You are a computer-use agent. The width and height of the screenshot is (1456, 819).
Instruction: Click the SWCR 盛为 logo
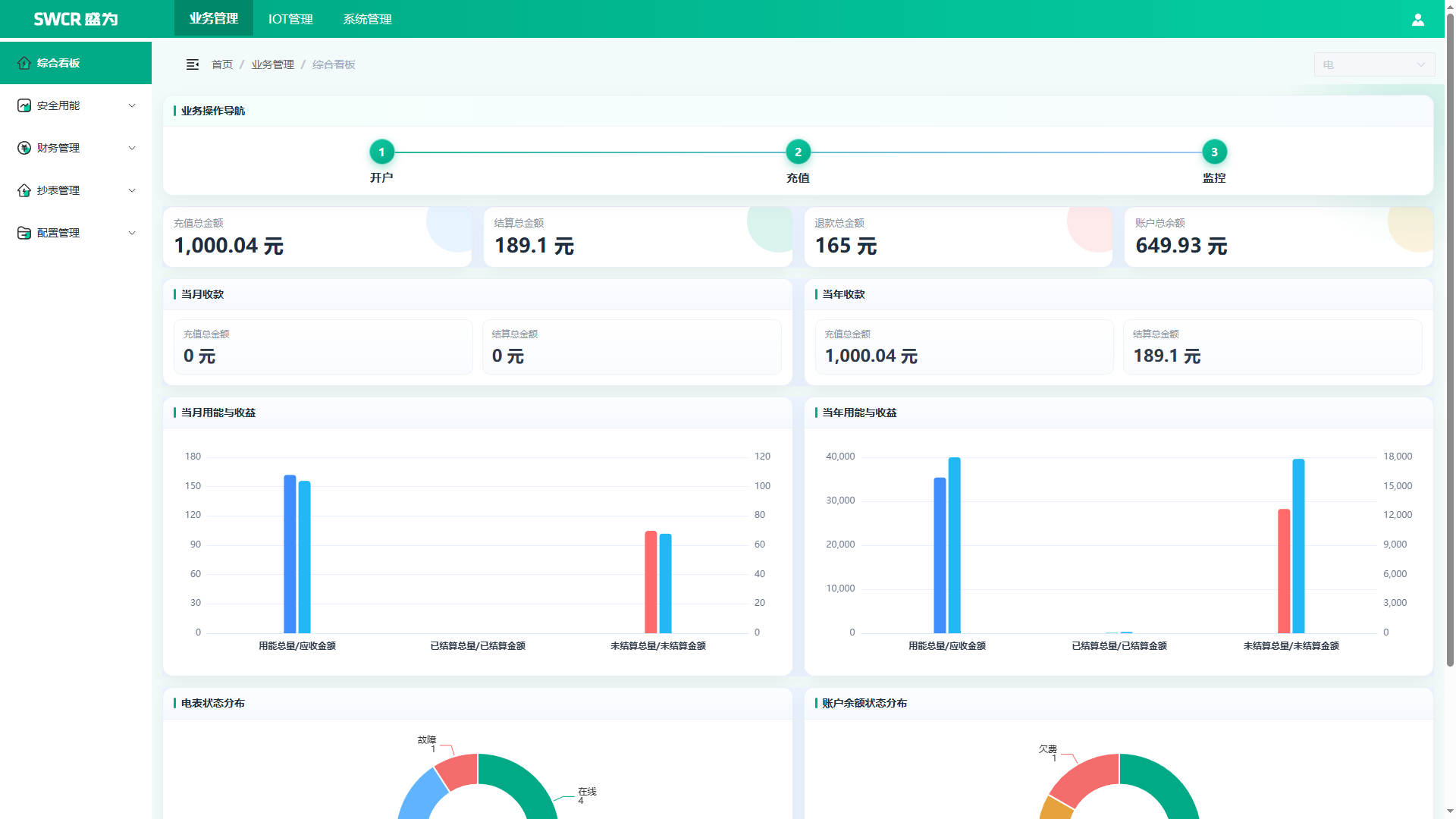point(76,19)
